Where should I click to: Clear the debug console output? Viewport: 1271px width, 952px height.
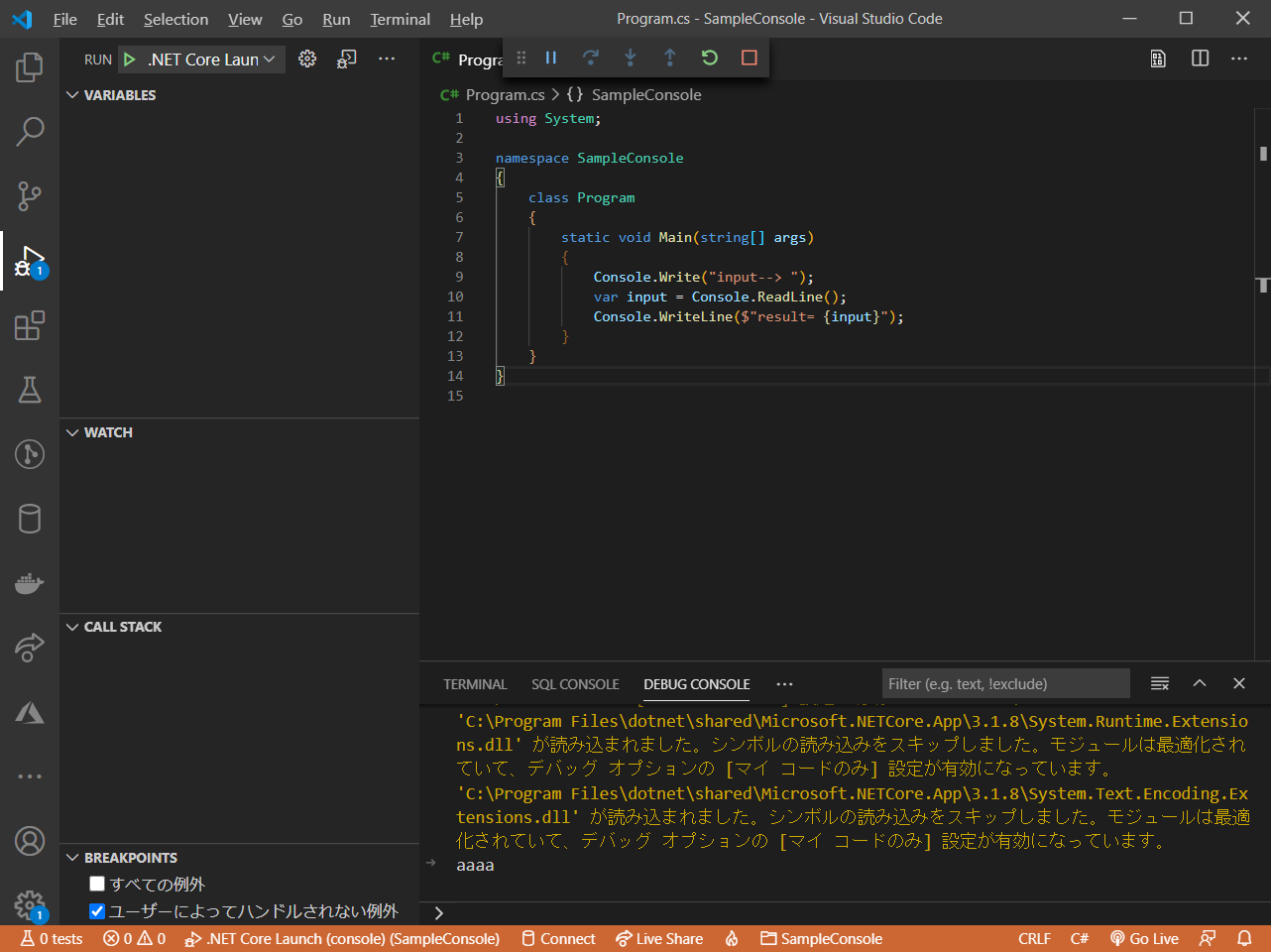1160,683
